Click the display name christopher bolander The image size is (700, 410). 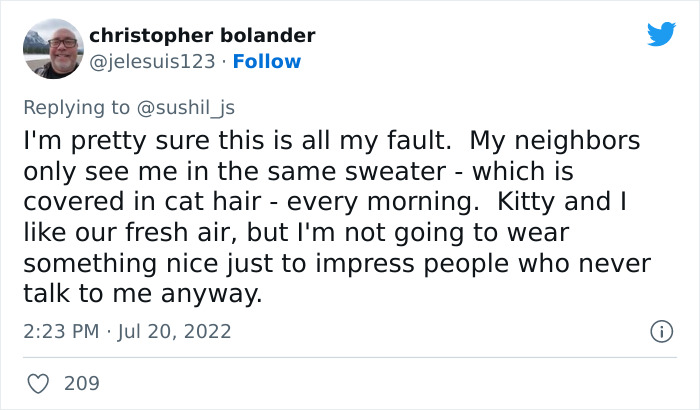click(202, 36)
